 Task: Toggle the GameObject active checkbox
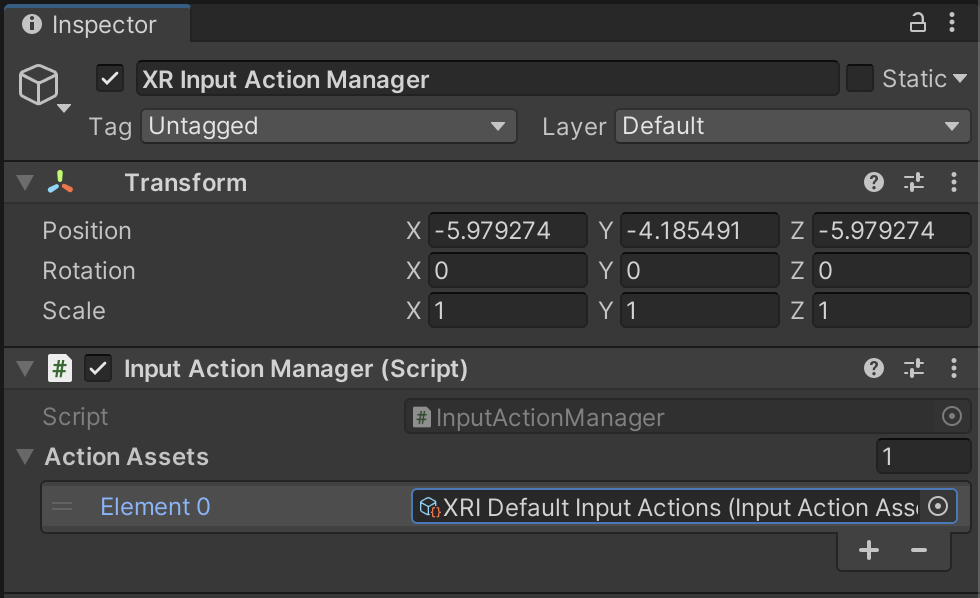(110, 79)
